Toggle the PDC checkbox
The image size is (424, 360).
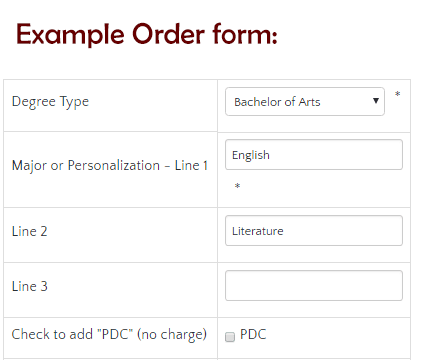click(x=230, y=337)
